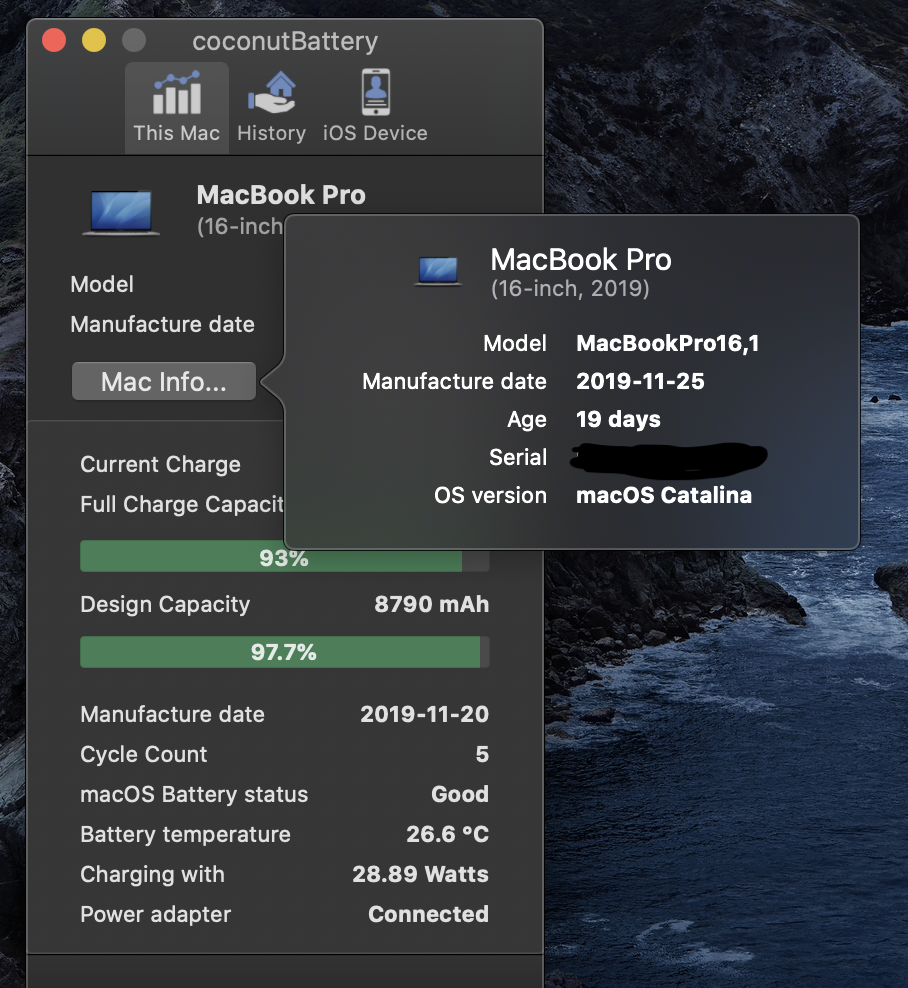The height and width of the screenshot is (988, 908).
Task: Click the Full Charge Capacity label
Action: coord(182,505)
